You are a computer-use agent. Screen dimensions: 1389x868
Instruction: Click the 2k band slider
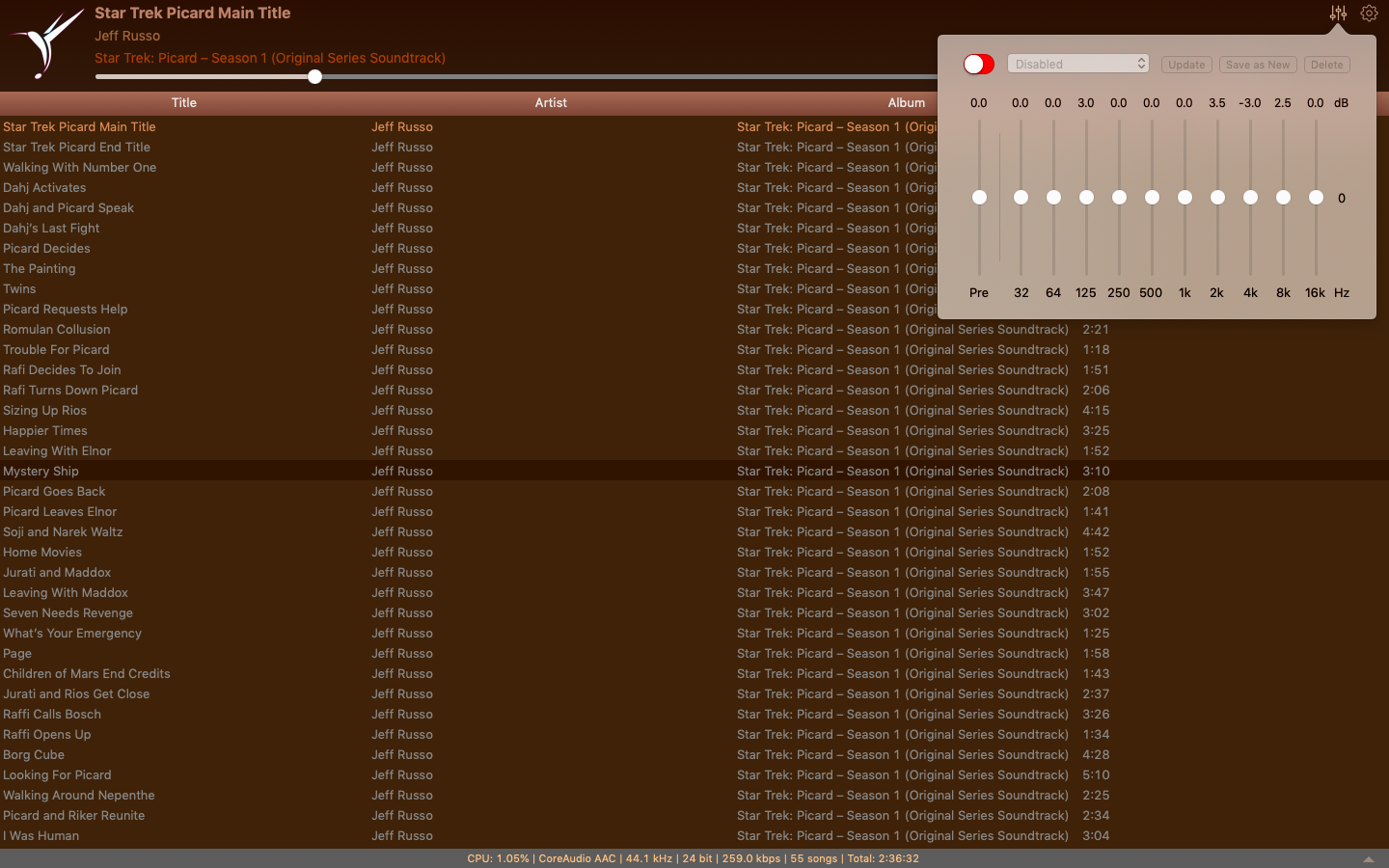coord(1217,198)
